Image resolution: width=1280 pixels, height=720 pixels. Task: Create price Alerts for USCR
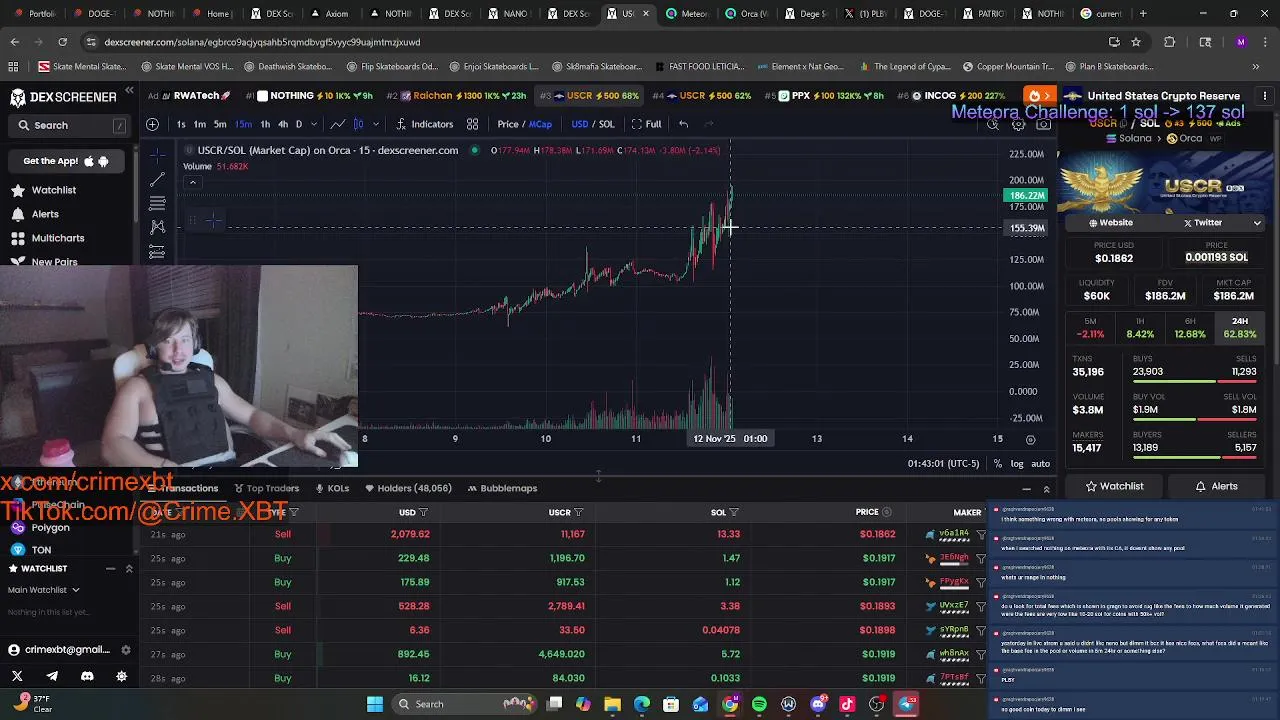tap(1217, 486)
